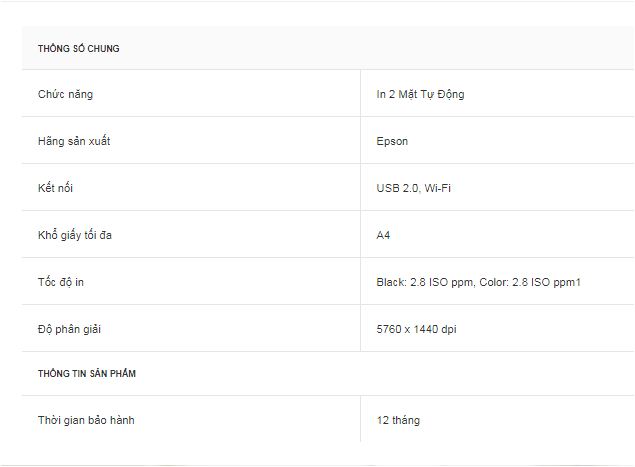The width and height of the screenshot is (635, 467).
Task: Select the Thời gian bảo hành label
Action: tap(86, 420)
